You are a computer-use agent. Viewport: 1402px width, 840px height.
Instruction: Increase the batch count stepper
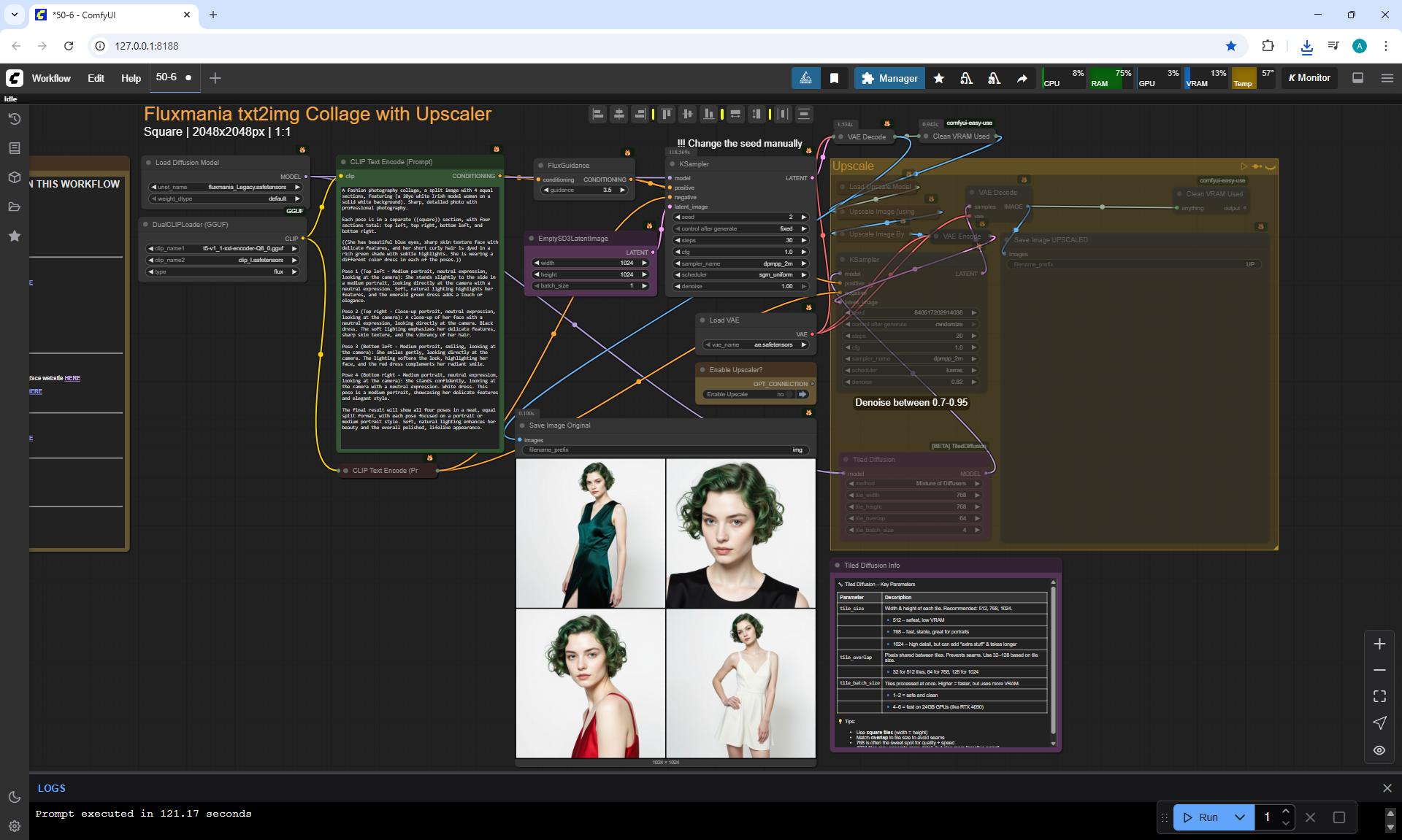tap(1286, 812)
